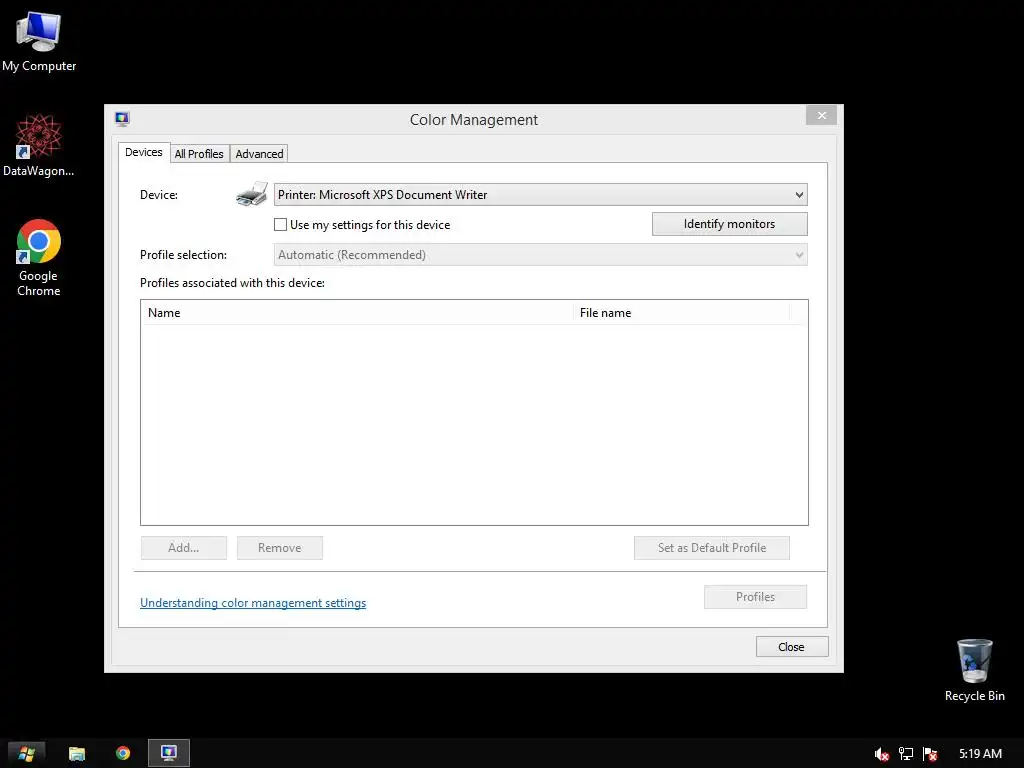
Task: Click the muted volume tray icon
Action: pos(881,754)
